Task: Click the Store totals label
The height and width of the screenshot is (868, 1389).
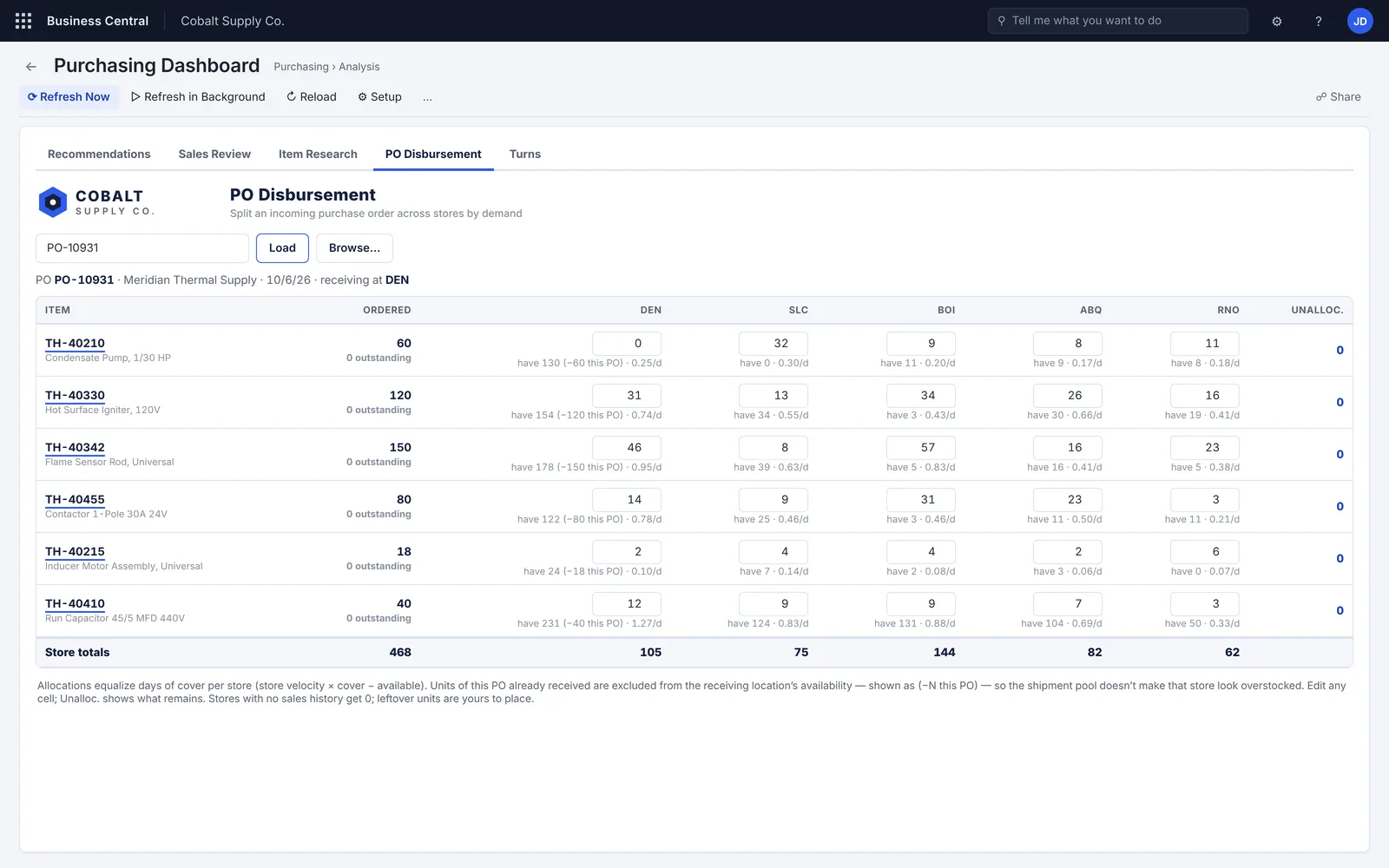Action: point(77,653)
